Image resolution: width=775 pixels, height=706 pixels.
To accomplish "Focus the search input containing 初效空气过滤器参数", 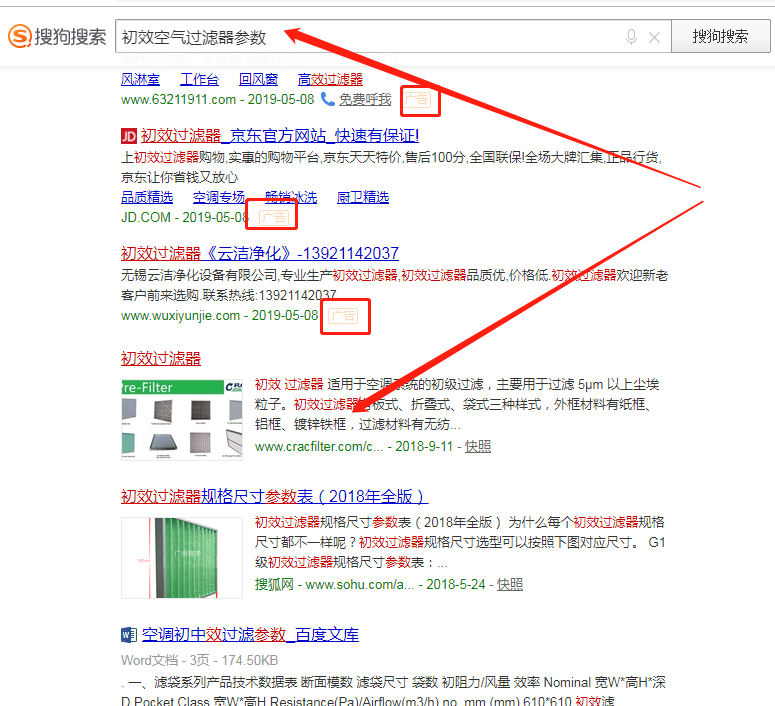I will click(393, 36).
